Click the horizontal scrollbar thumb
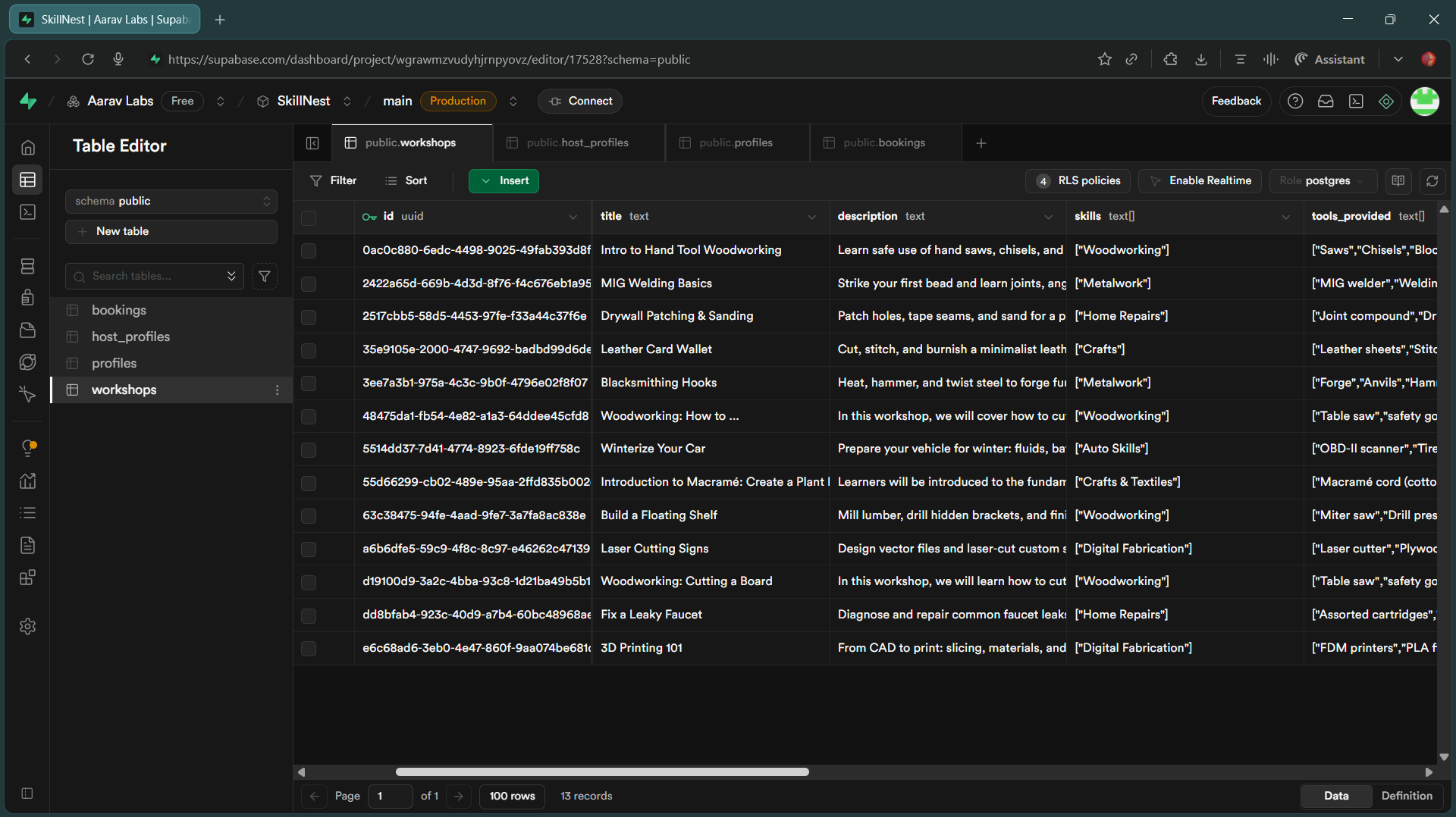The width and height of the screenshot is (1456, 817). click(602, 772)
